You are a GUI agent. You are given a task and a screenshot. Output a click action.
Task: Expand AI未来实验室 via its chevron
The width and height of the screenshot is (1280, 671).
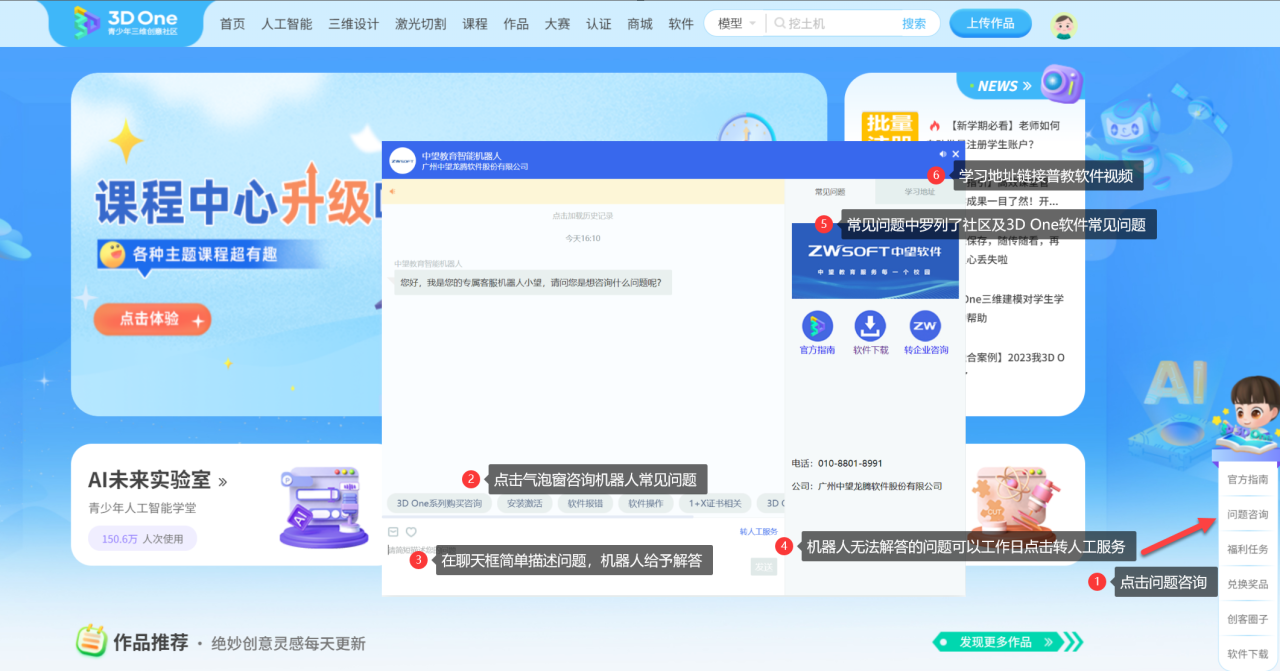point(222,481)
